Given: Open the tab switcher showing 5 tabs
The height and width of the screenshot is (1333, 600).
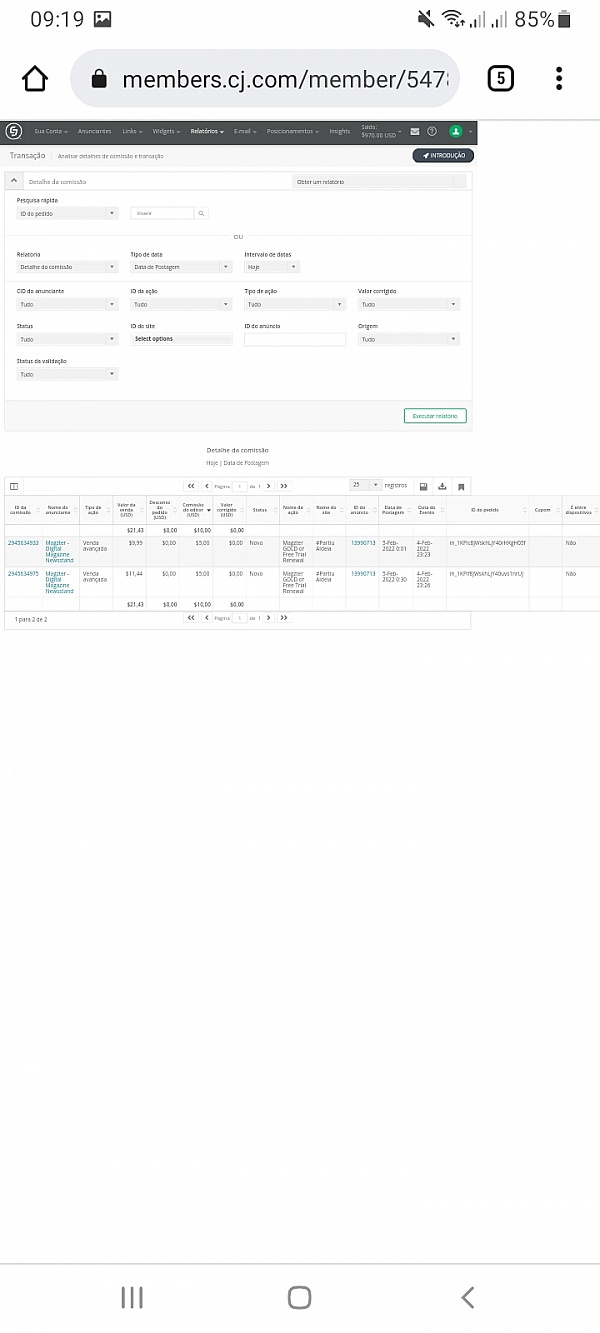Looking at the screenshot, I should coord(500,79).
